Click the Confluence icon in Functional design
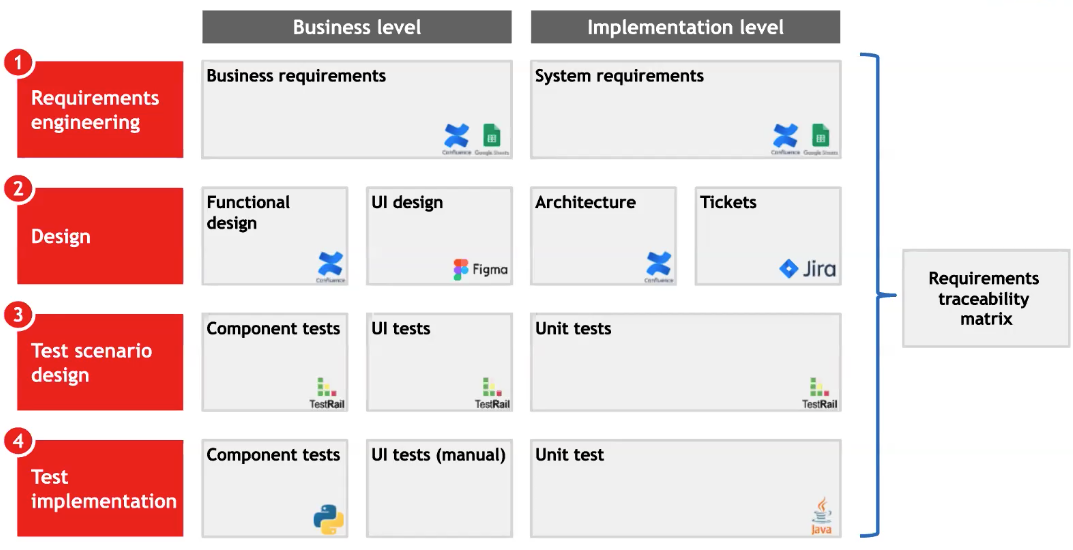The height and width of the screenshot is (550, 1073). point(330,265)
